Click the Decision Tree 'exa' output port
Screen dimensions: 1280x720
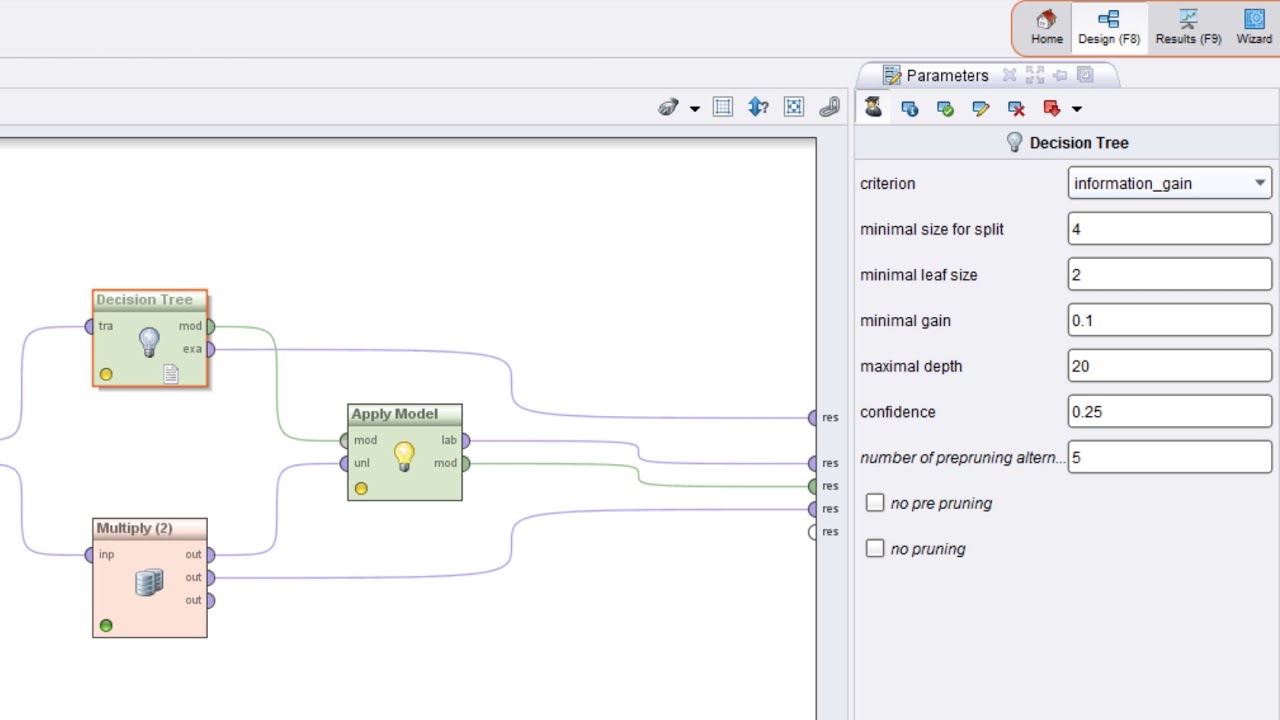209,349
